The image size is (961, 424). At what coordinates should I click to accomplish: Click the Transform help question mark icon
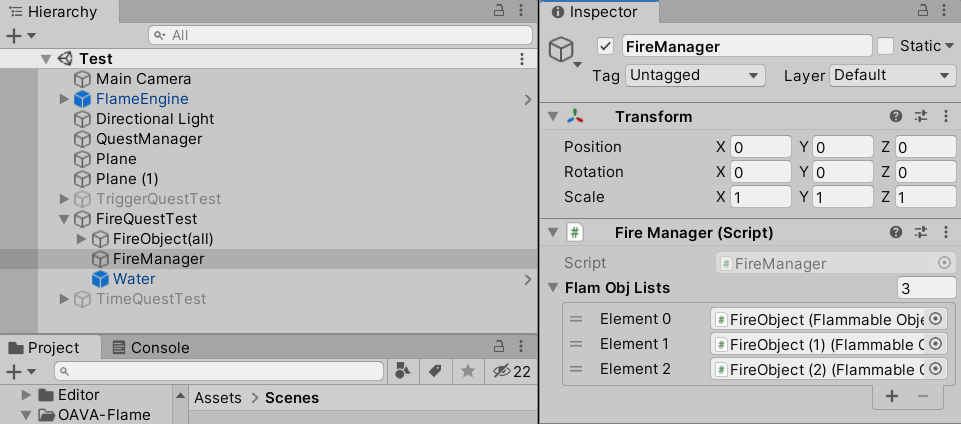pyautogui.click(x=896, y=117)
